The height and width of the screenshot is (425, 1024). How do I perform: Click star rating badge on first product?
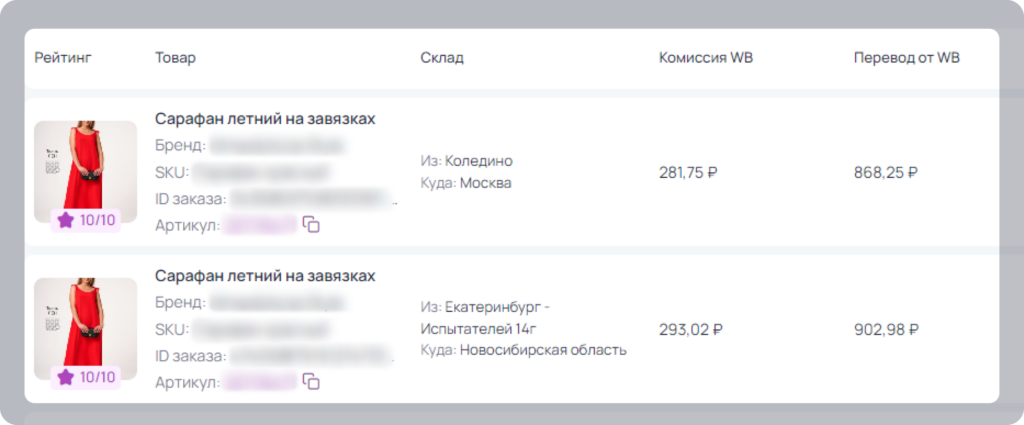tap(86, 221)
